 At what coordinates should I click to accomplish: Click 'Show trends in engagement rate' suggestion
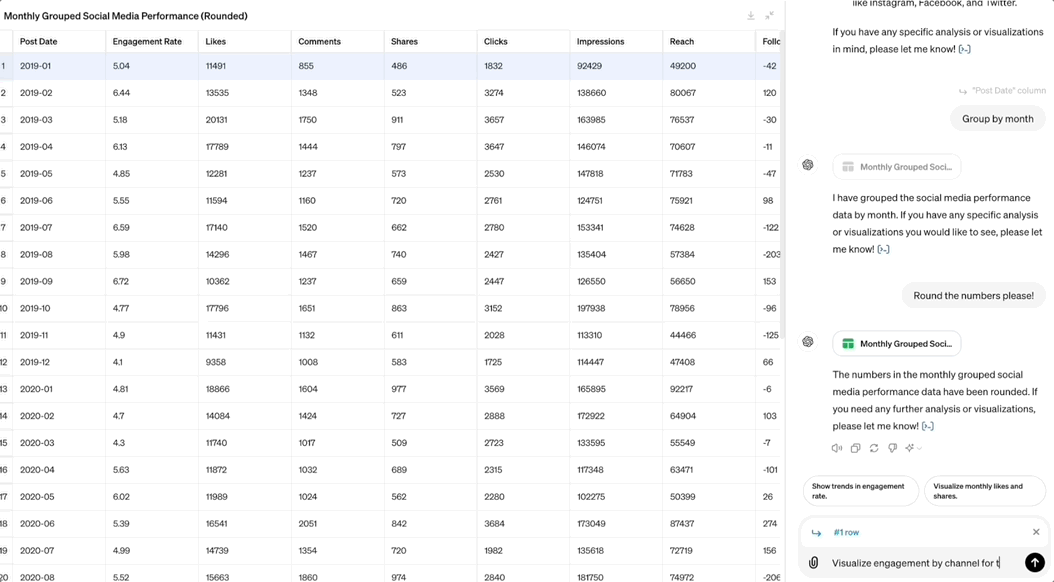pos(860,491)
